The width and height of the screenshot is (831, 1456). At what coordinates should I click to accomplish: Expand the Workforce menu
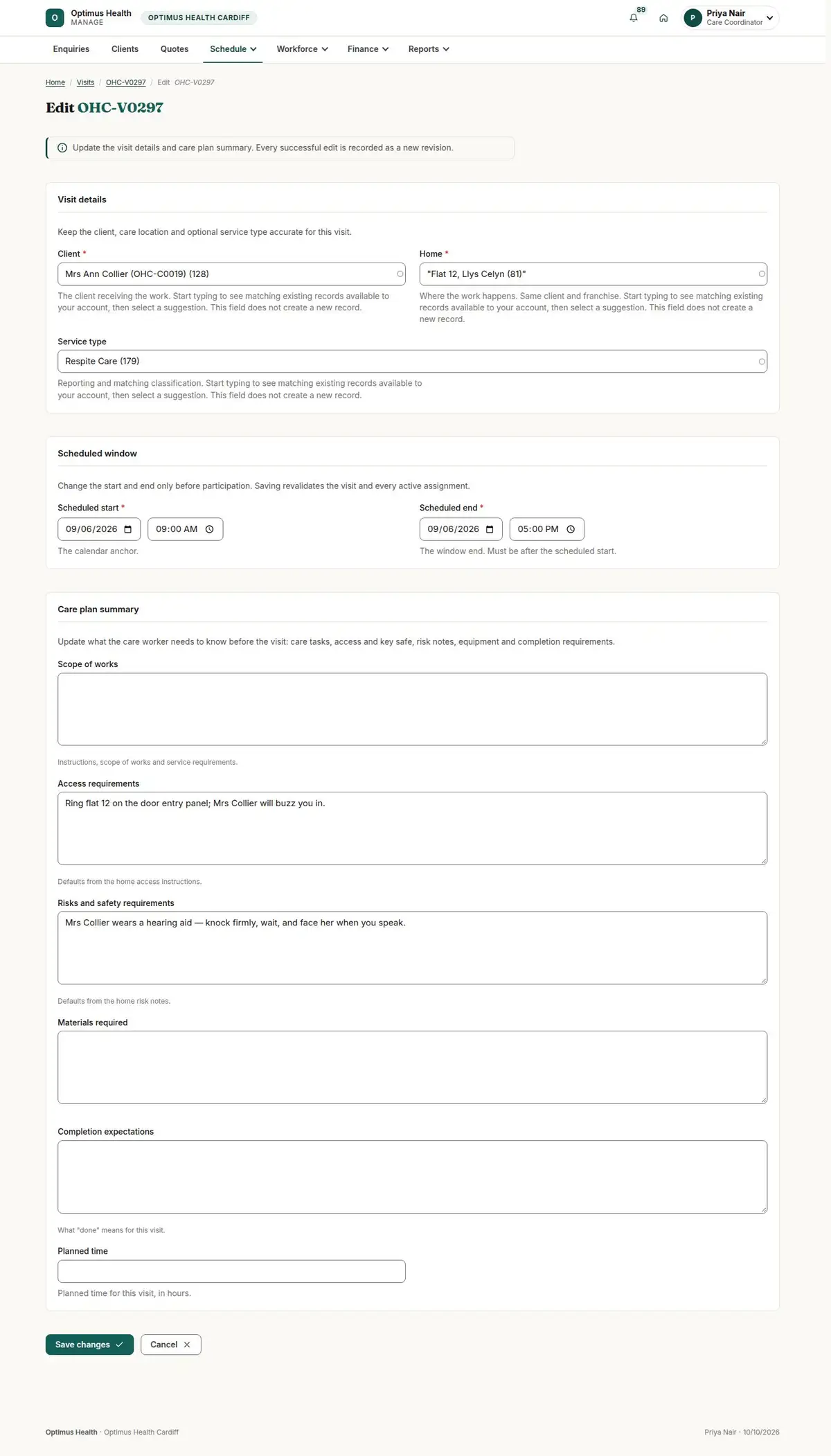click(302, 49)
